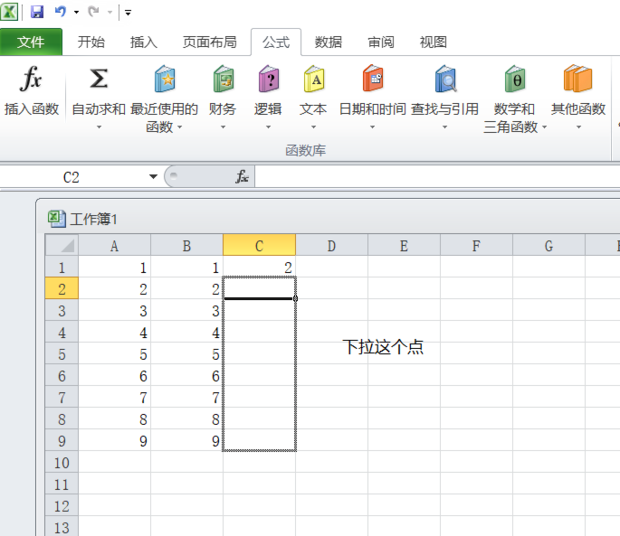Switch to the 插入 tab
Image resolution: width=620 pixels, height=536 pixels.
[x=144, y=42]
